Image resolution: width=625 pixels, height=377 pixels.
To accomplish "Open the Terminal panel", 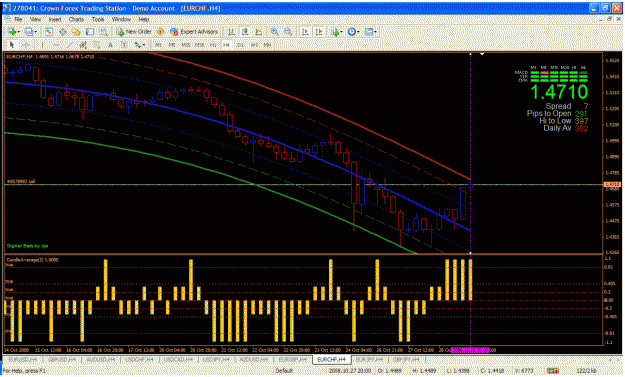I will (x=90, y=32).
